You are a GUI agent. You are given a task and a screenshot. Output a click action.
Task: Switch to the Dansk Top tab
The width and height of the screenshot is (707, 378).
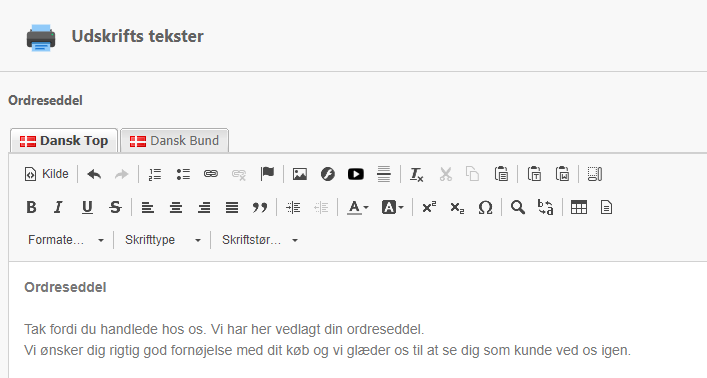pyautogui.click(x=64, y=141)
